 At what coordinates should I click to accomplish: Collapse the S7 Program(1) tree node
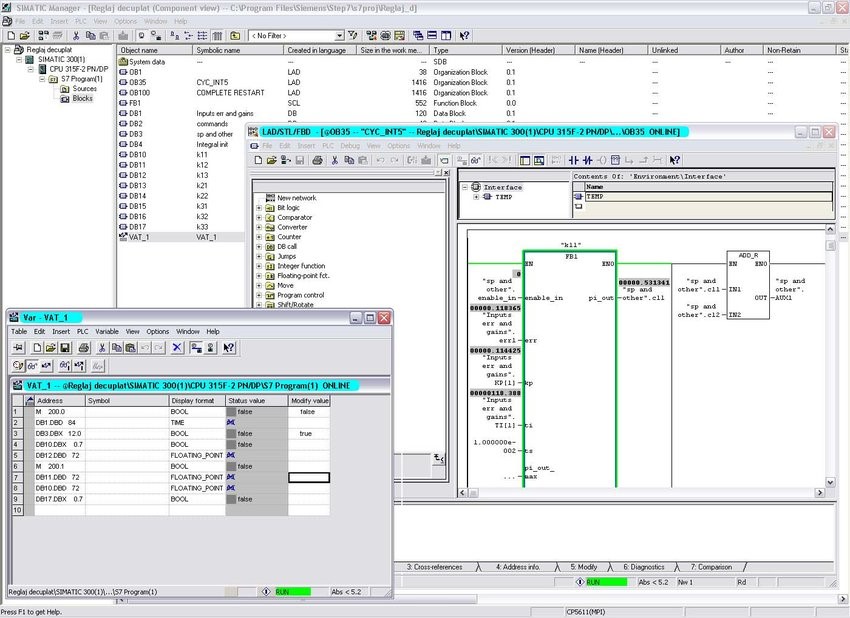coord(42,79)
